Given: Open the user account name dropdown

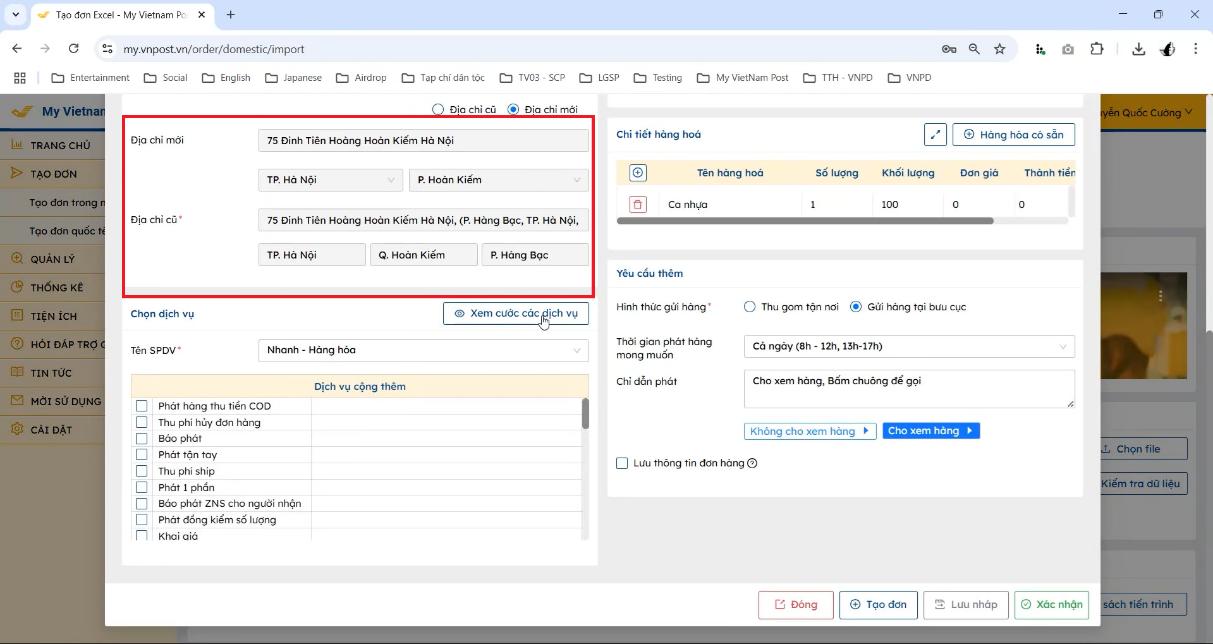Looking at the screenshot, I should pos(1146,113).
